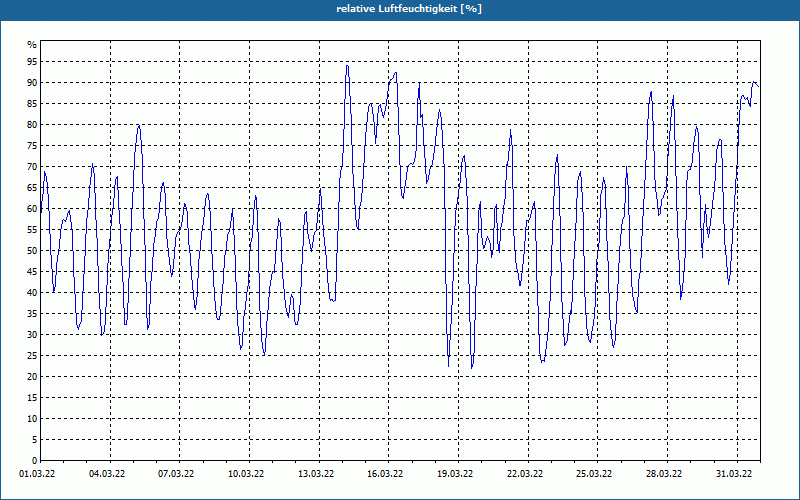Click the y-axis value 30
Image resolution: width=800 pixels, height=500 pixels.
tap(32, 335)
